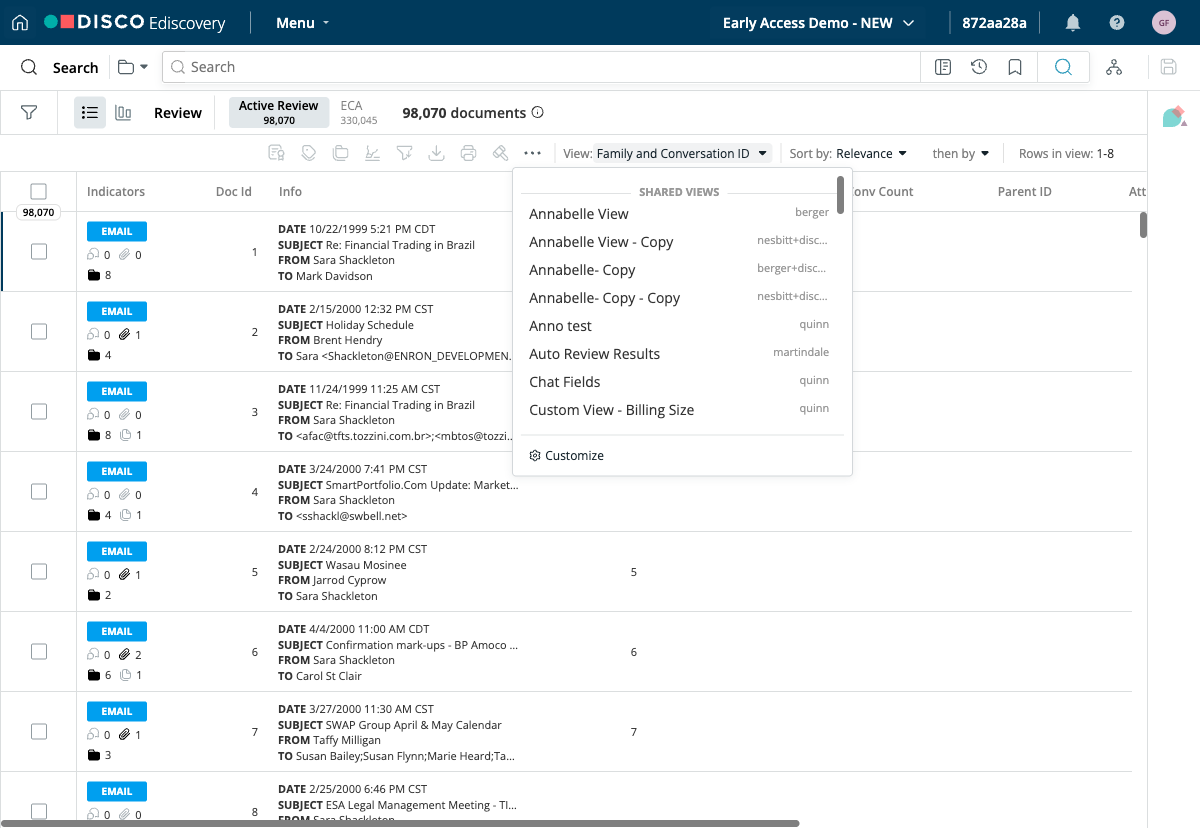Run search with blue magnifier button

1063,67
